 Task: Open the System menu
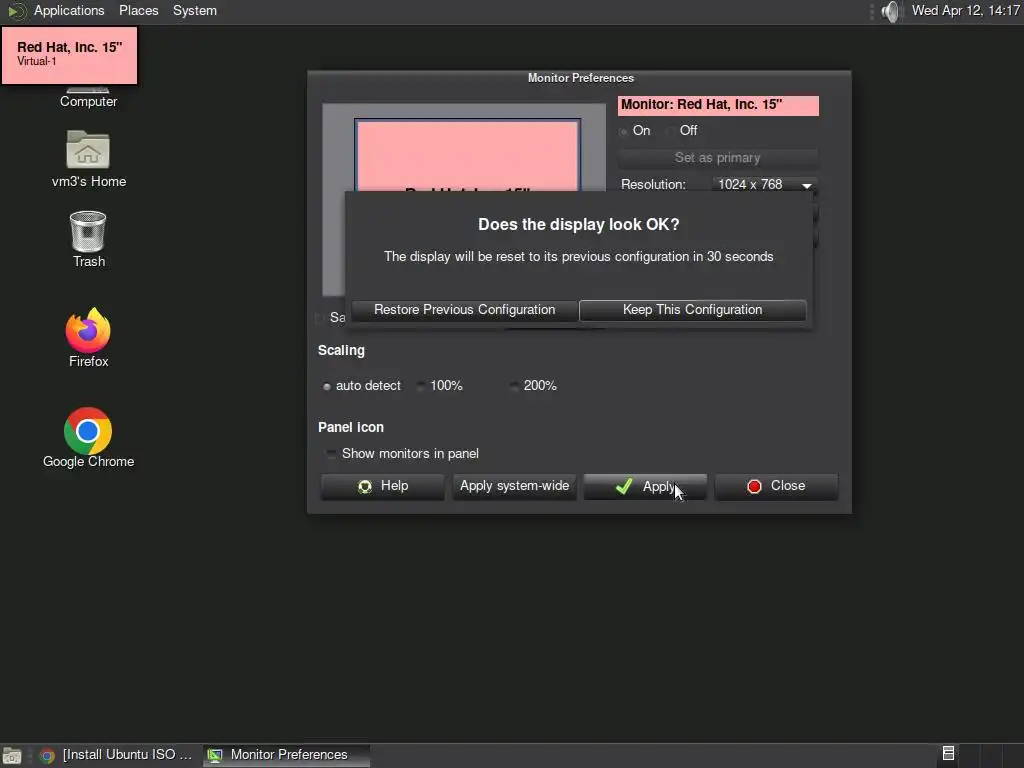(195, 10)
